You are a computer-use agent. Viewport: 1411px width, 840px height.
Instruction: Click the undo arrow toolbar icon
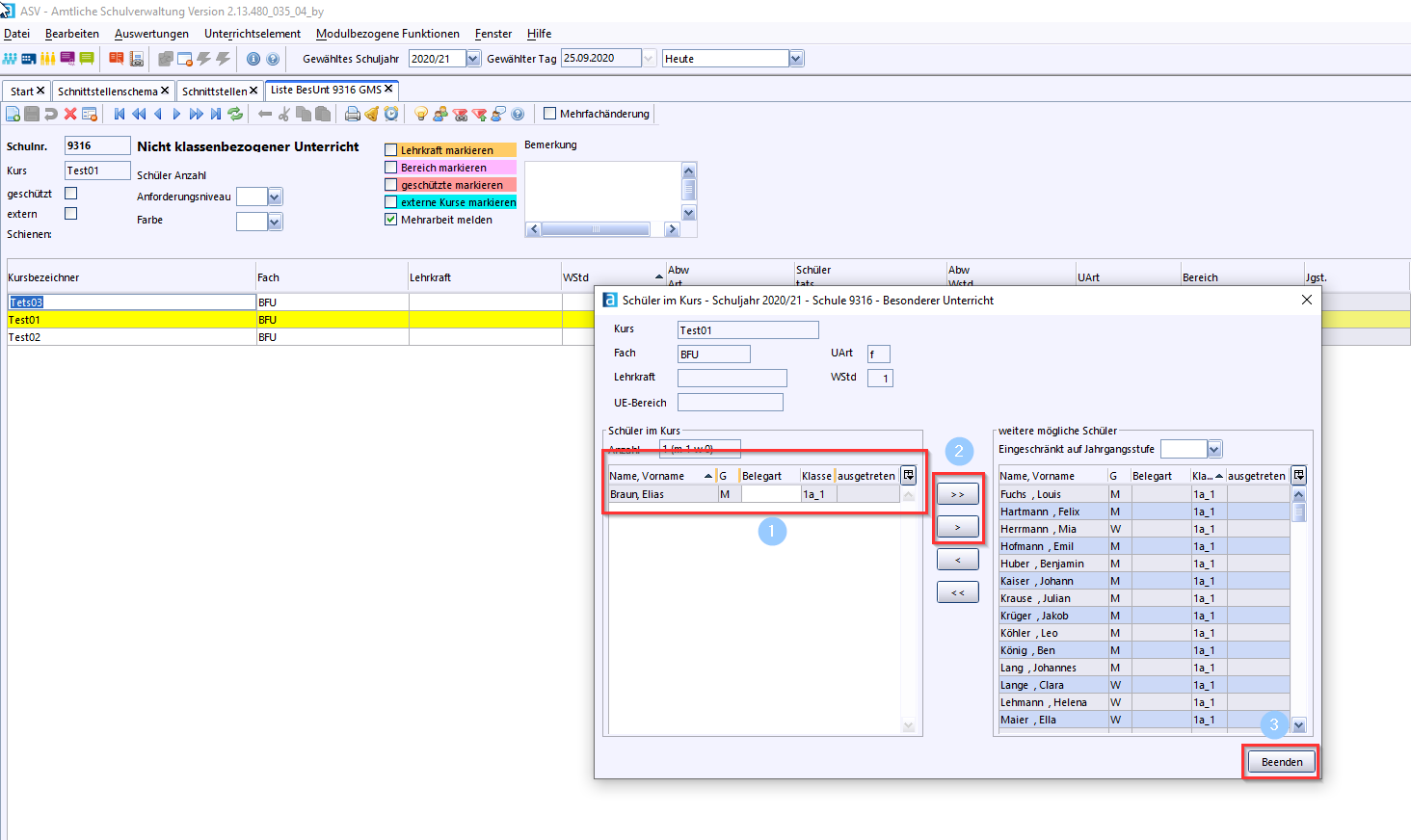[x=51, y=114]
